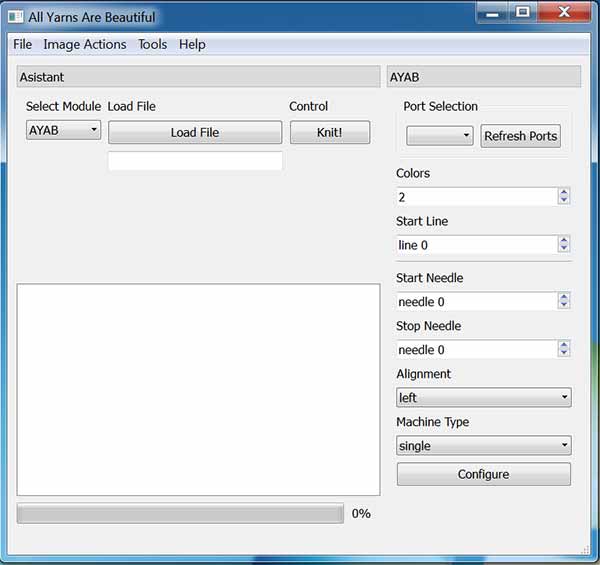Decrease Start Needle with the down arrow

[x=564, y=304]
